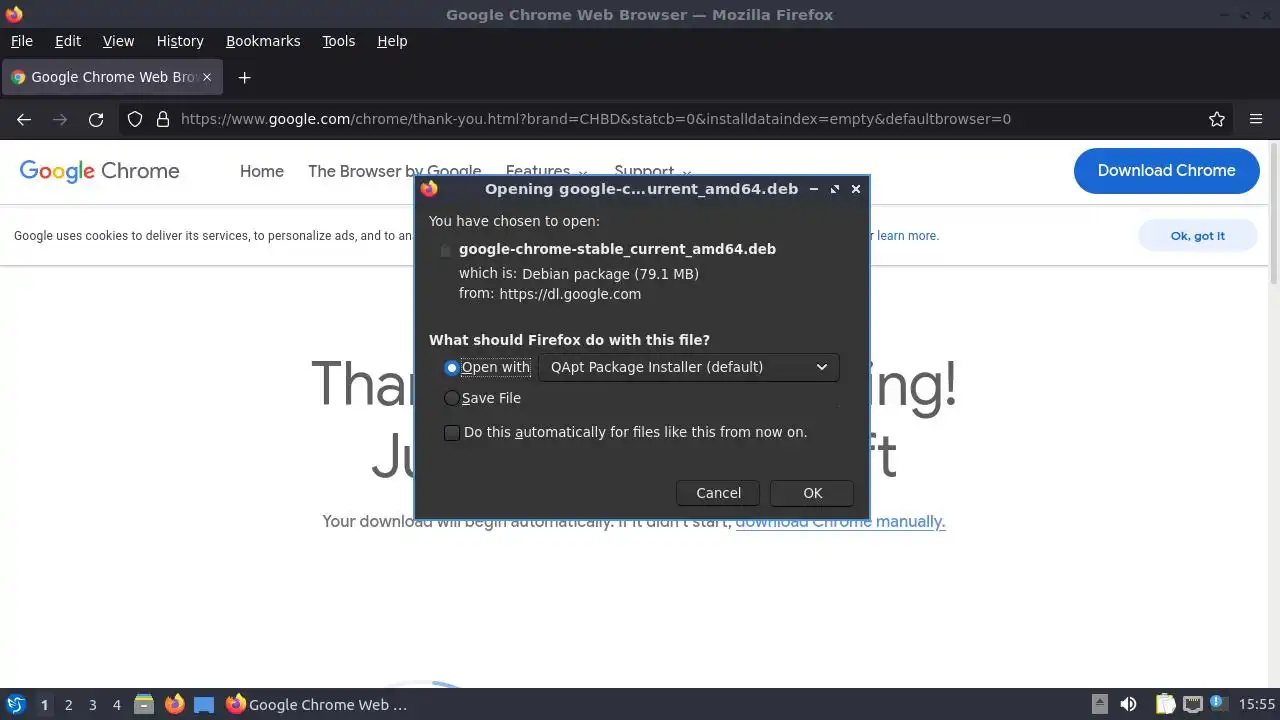Open the Bookmarks menu

pos(263,41)
